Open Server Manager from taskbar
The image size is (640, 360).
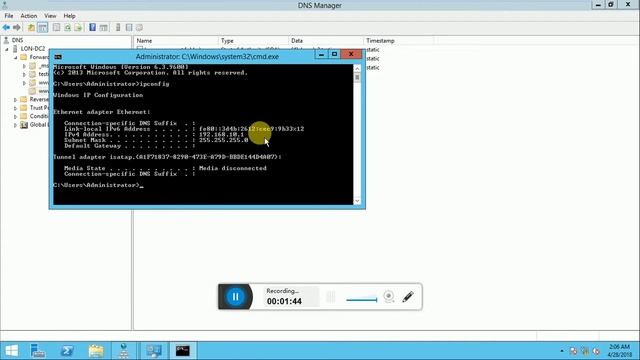[38, 351]
